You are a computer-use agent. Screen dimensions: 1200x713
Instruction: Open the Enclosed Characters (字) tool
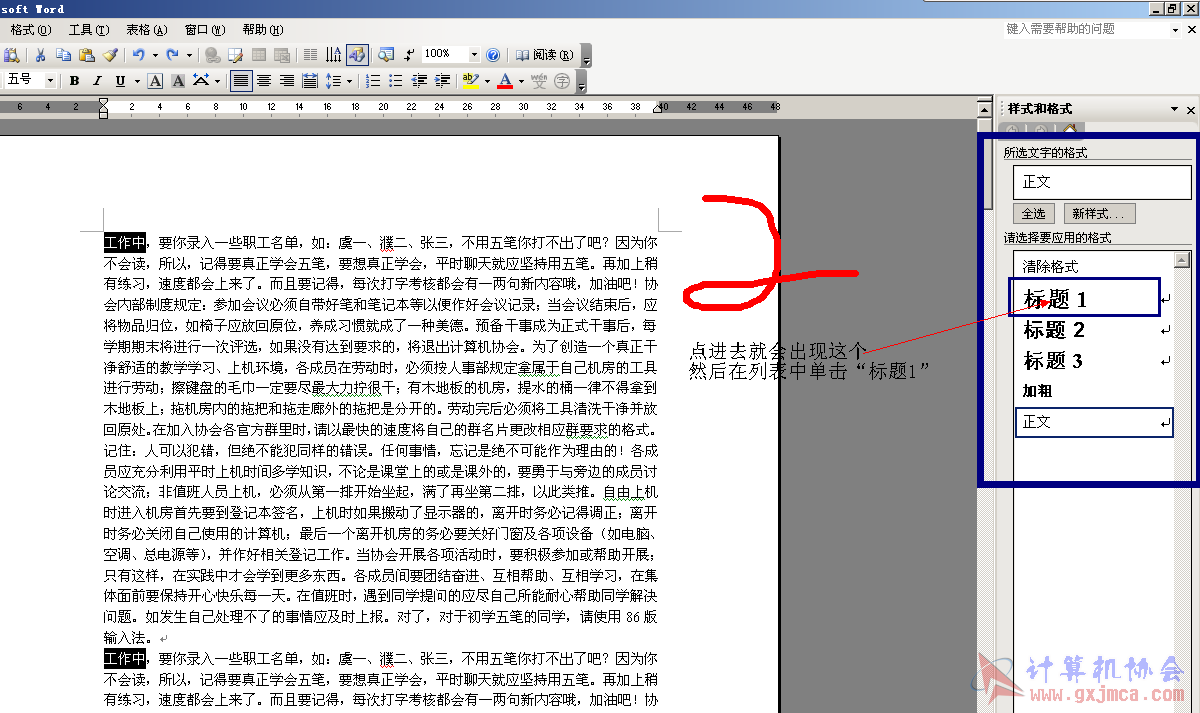562,81
